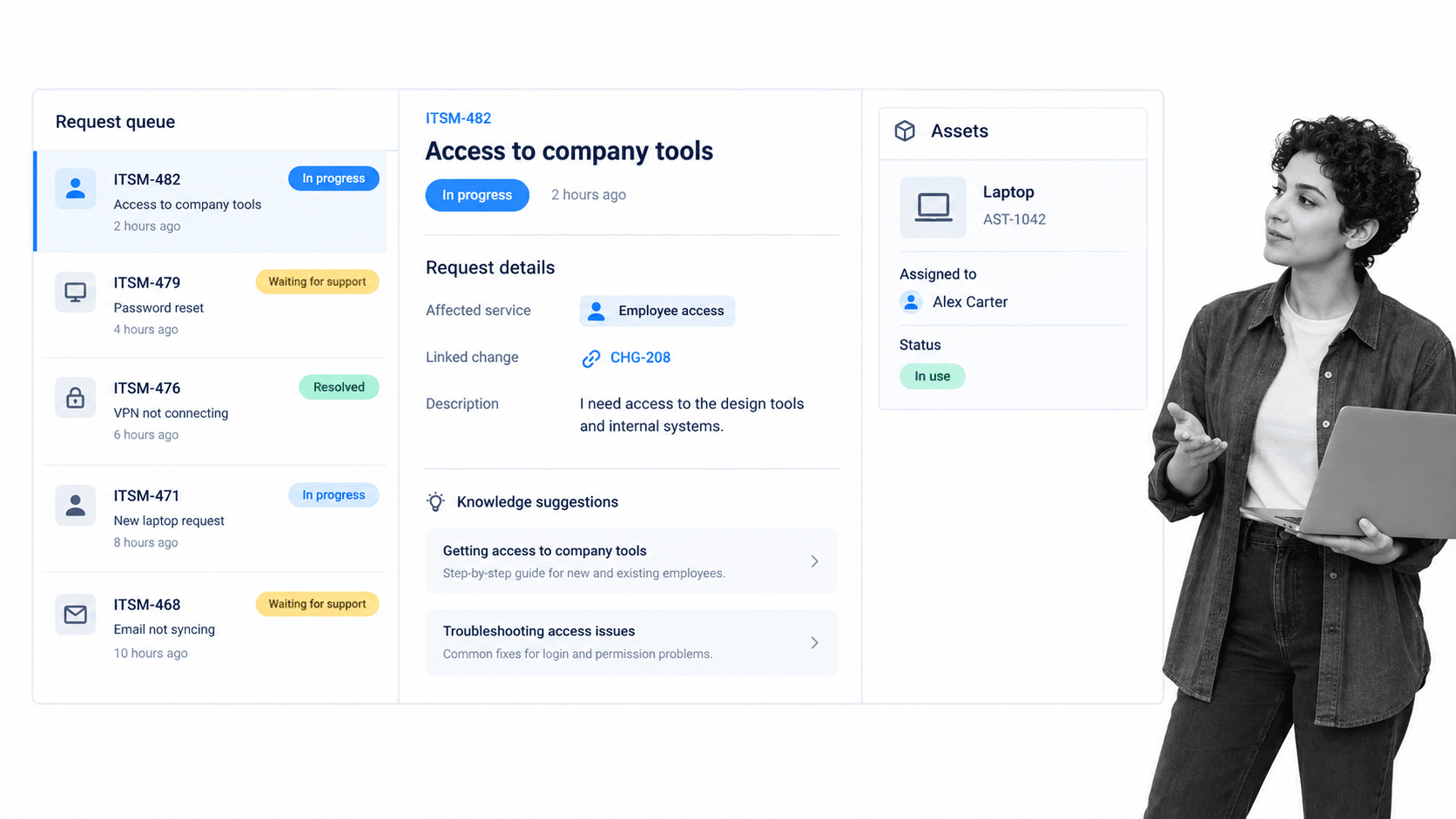The width and height of the screenshot is (1456, 819).
Task: Expand Troubleshooting access issues chevron
Action: tap(814, 642)
